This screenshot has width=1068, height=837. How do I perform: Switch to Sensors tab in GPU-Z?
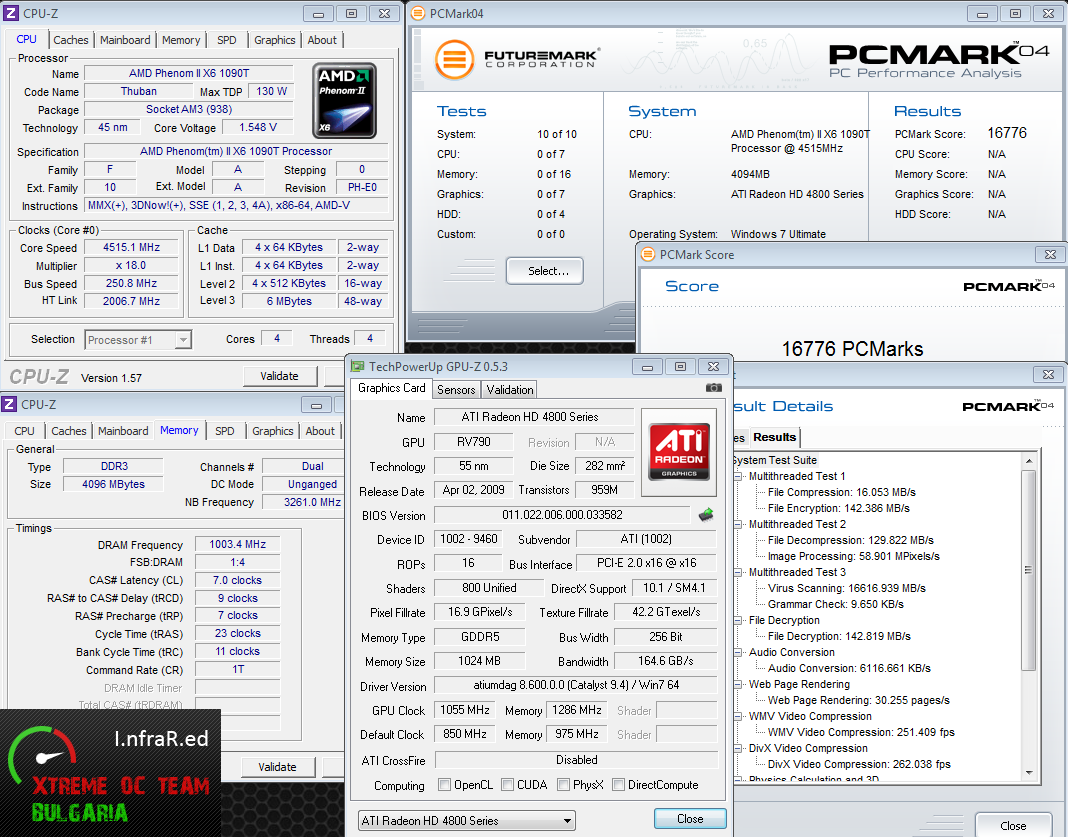click(x=456, y=390)
